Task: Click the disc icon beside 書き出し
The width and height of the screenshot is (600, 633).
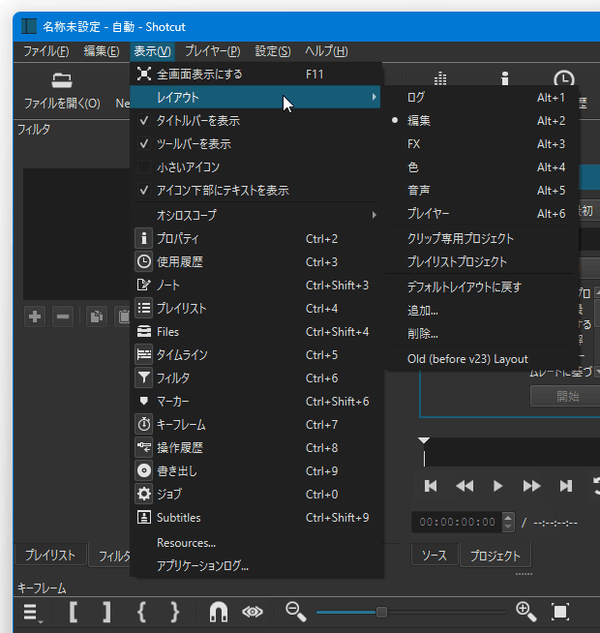Action: (x=144, y=471)
